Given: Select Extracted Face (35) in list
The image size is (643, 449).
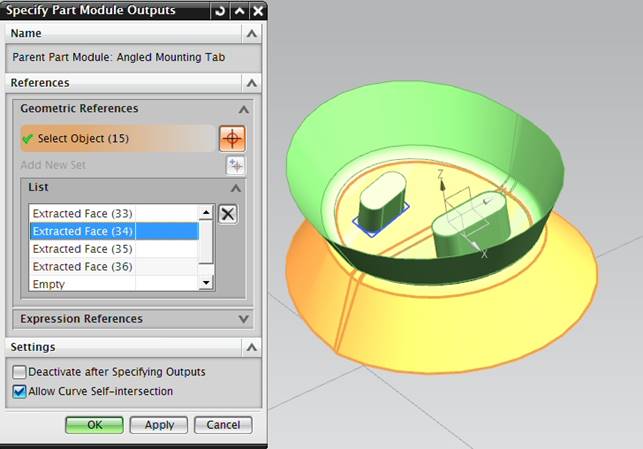Looking at the screenshot, I should 114,249.
